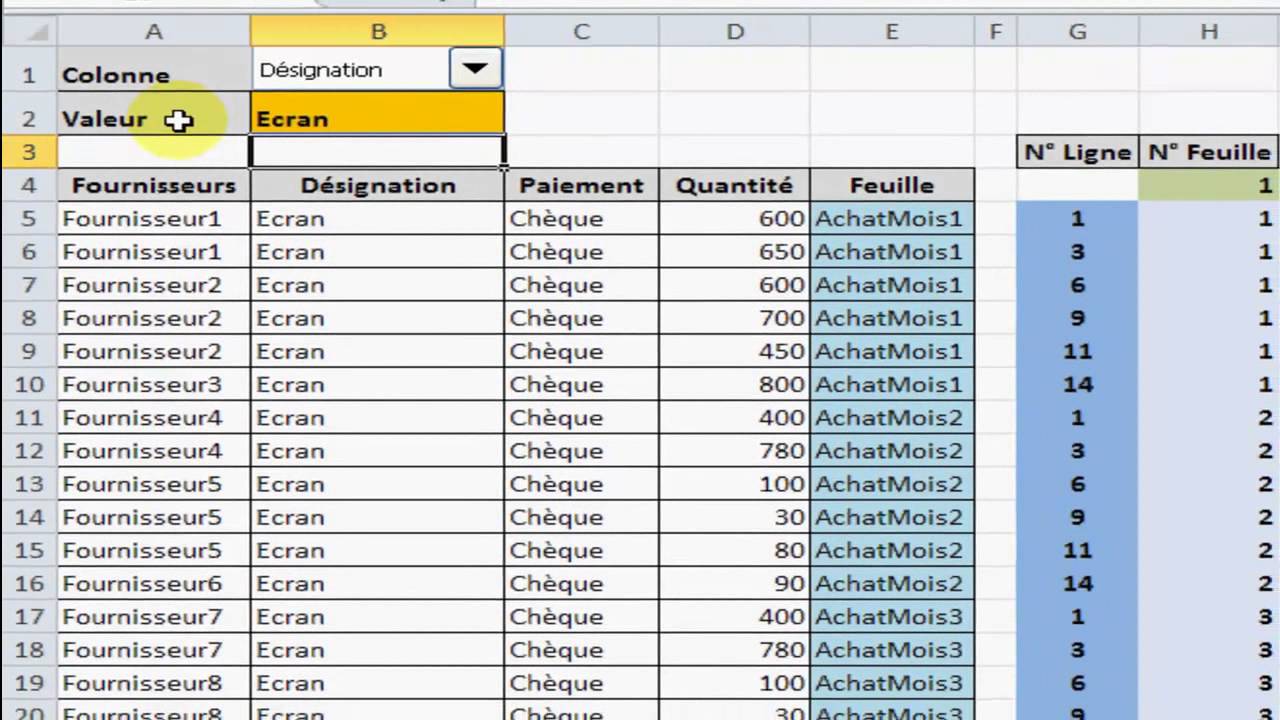Select row 4 header

click(x=29, y=185)
